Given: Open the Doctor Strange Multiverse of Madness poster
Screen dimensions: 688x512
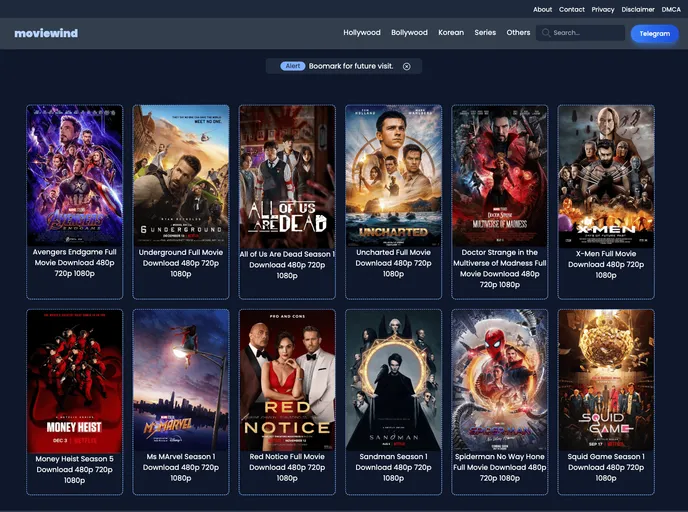Looking at the screenshot, I should click(500, 175).
